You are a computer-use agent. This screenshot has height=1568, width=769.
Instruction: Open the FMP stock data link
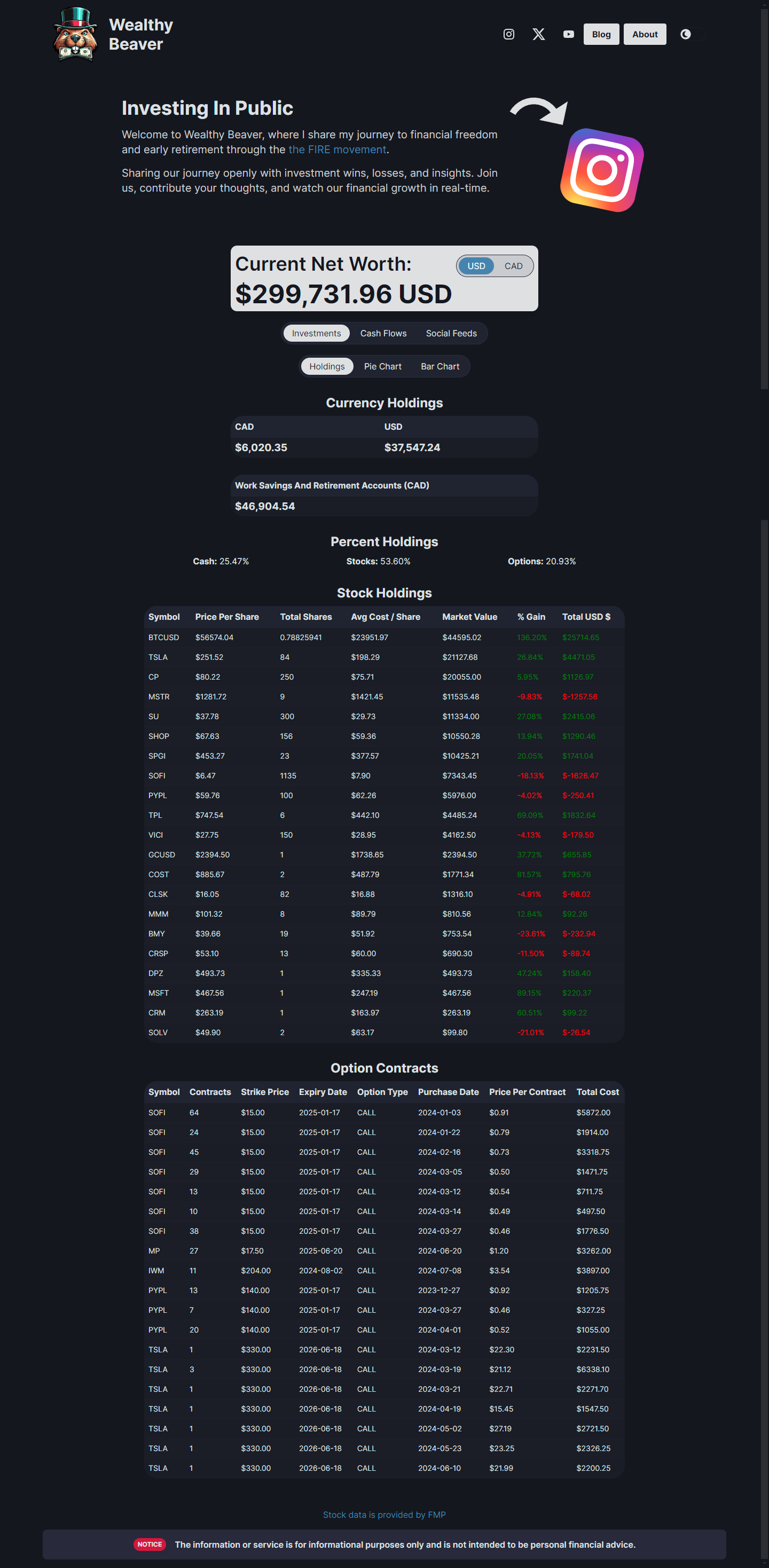pyautogui.click(x=384, y=1515)
